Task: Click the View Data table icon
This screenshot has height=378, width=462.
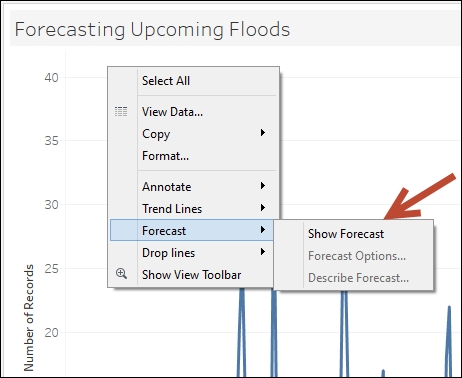Action: point(121,112)
